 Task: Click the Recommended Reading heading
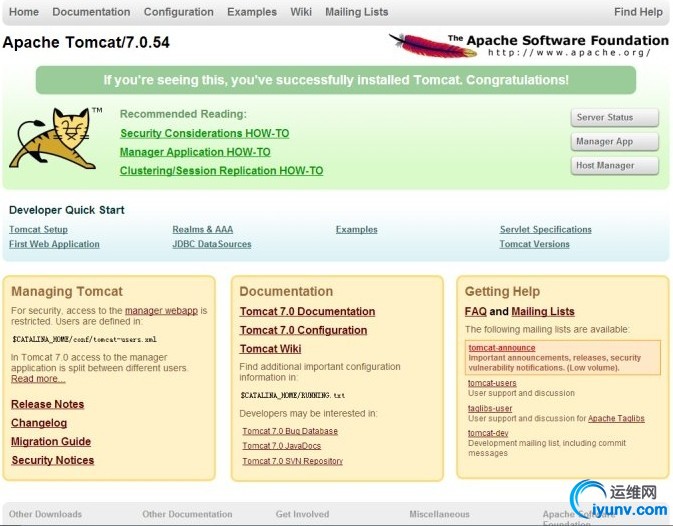tap(183, 114)
